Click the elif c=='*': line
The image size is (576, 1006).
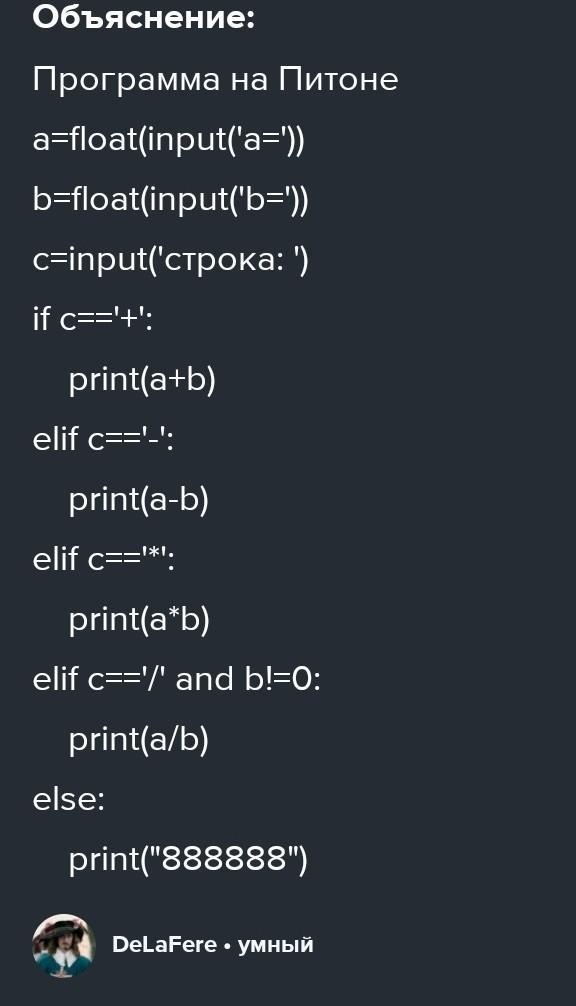tap(104, 559)
